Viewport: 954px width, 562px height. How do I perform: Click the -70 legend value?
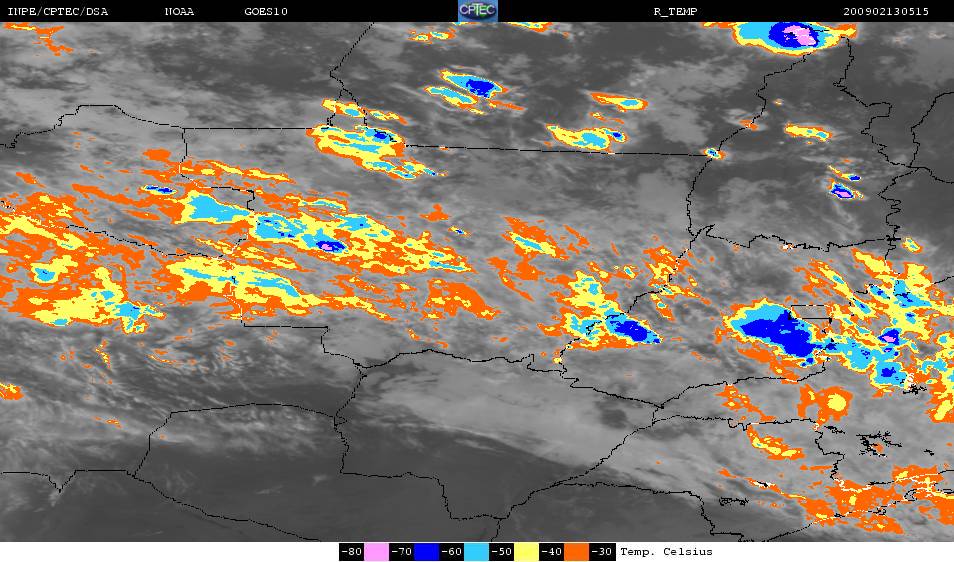pyautogui.click(x=402, y=552)
